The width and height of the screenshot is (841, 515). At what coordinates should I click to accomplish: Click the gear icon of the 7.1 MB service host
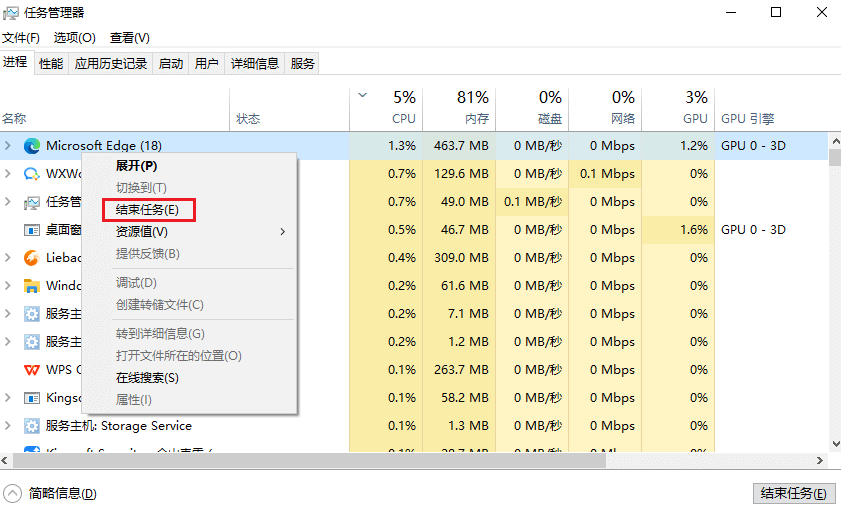point(32,314)
